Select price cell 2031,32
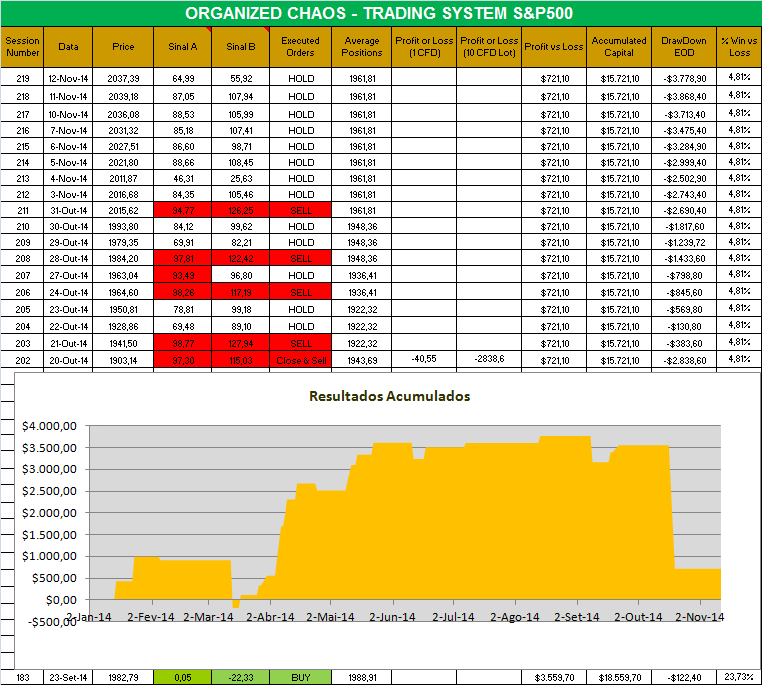 click(x=123, y=130)
